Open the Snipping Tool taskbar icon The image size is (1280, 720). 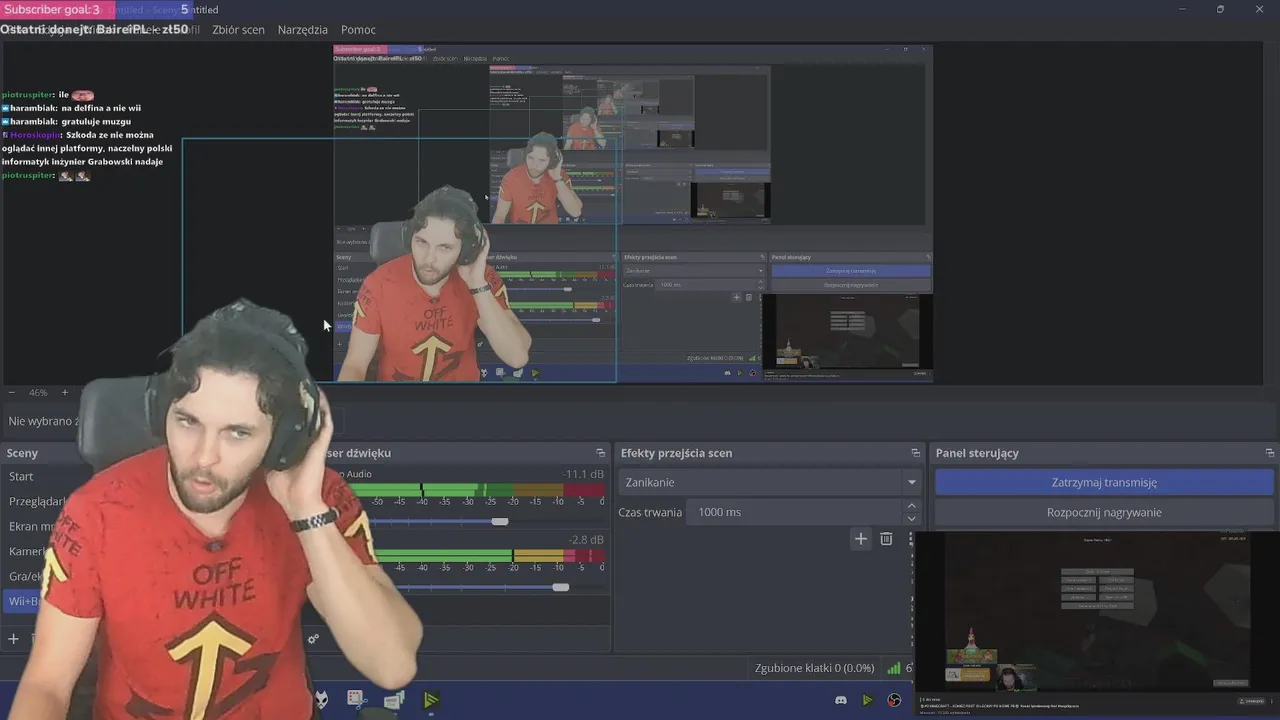pos(357,699)
